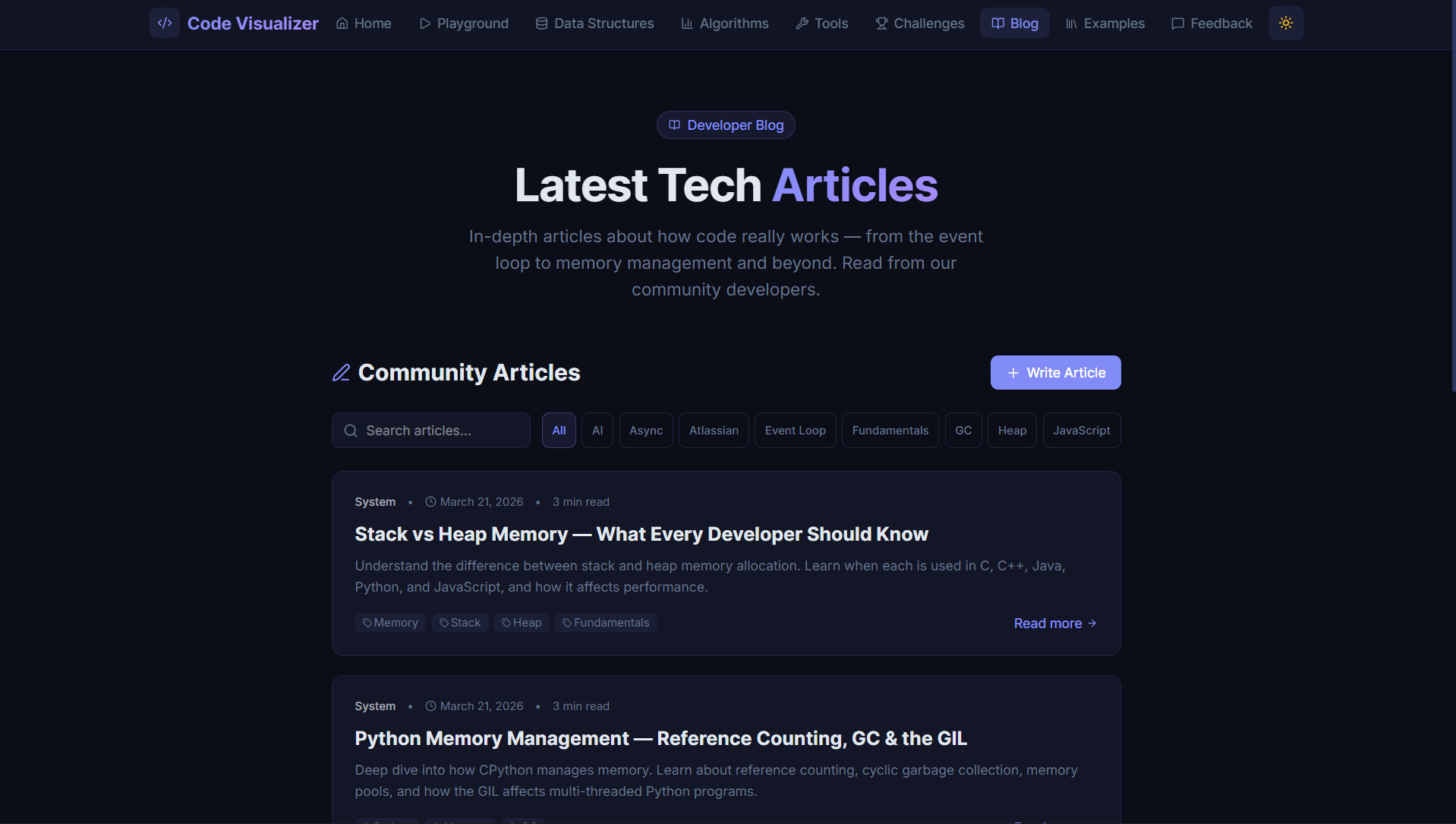This screenshot has height=824, width=1456.
Task: Click the Latest Tech Articles heading
Action: click(x=726, y=185)
